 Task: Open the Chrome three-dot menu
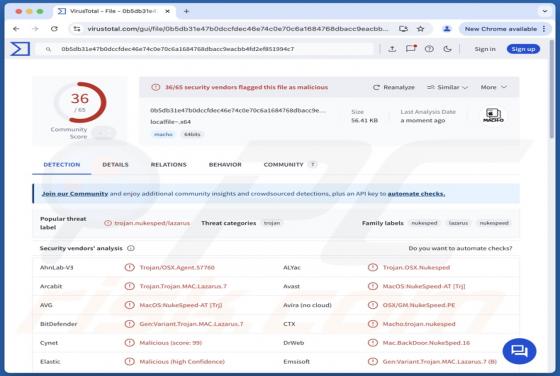click(x=544, y=29)
